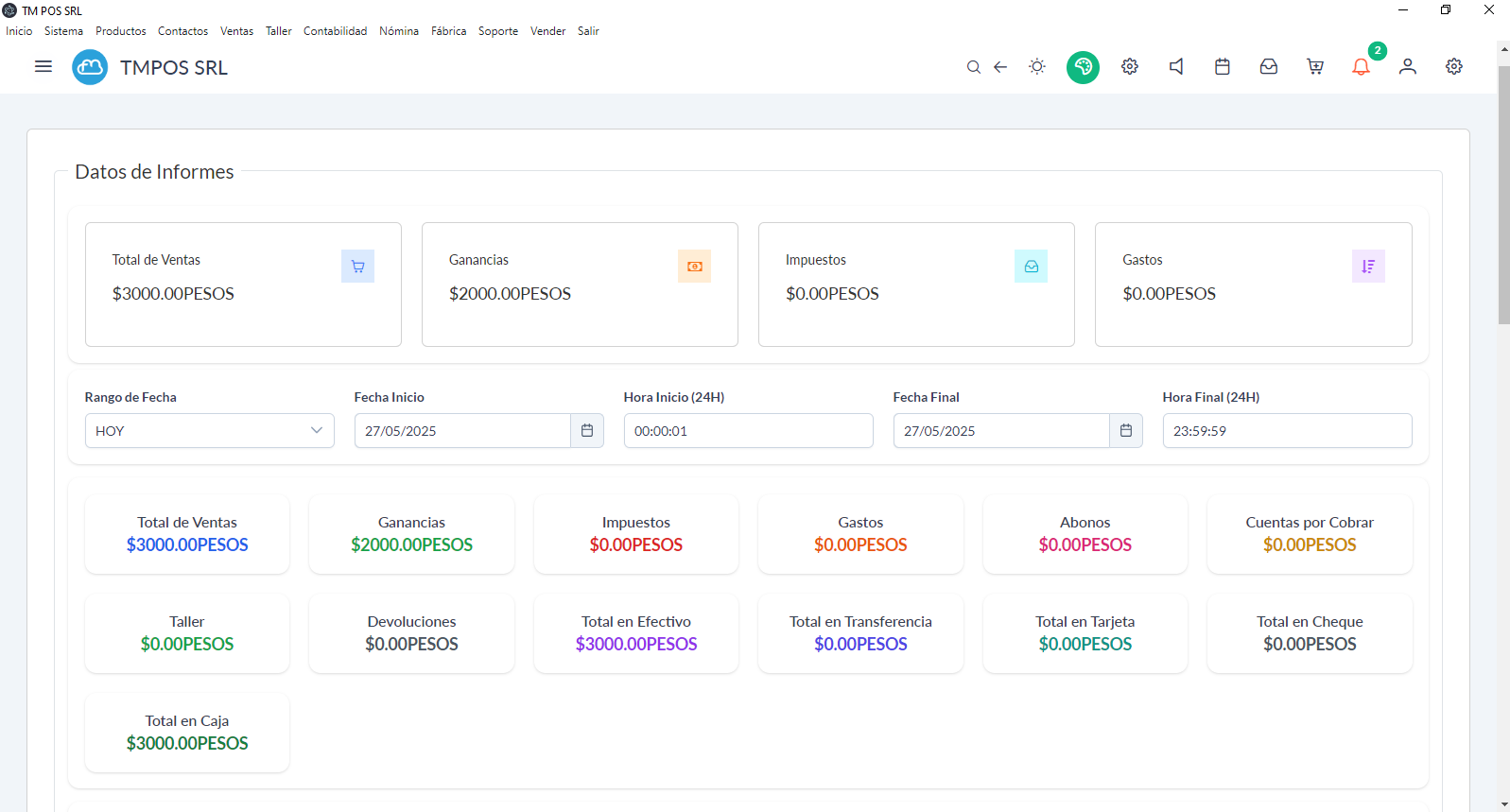Image resolution: width=1510 pixels, height=812 pixels.
Task: Go back using the left arrow icon
Action: [x=1000, y=67]
